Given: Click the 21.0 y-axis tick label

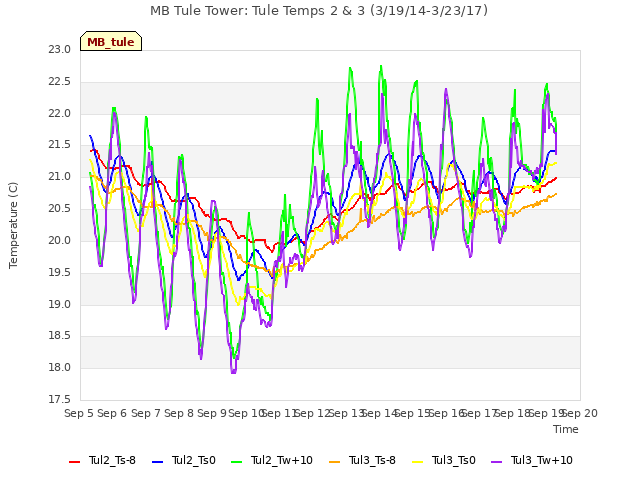Looking at the screenshot, I should pos(60,177).
